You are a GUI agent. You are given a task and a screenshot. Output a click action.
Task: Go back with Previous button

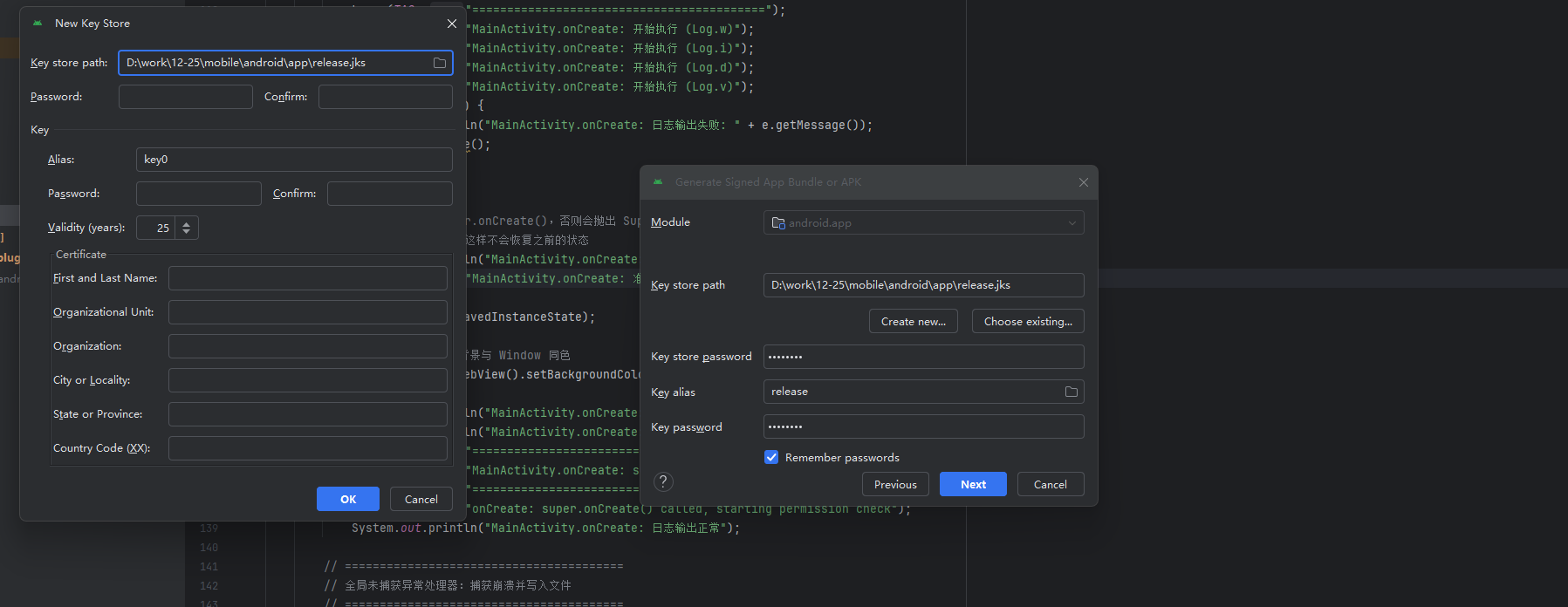(x=895, y=484)
